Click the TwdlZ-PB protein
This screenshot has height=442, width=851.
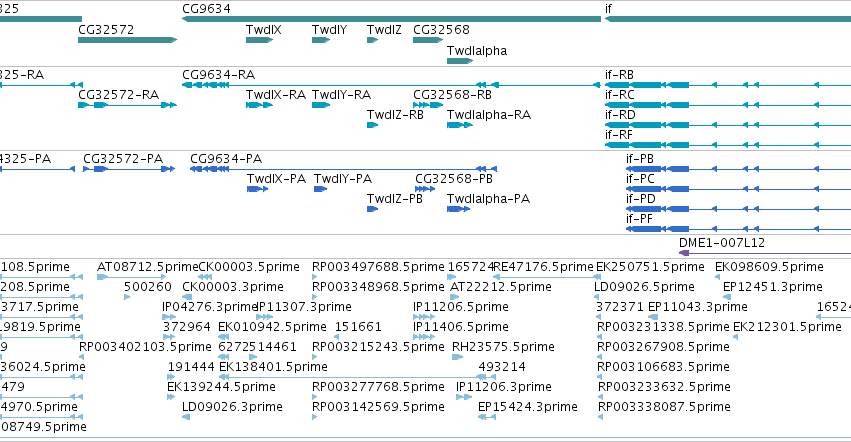(372, 209)
